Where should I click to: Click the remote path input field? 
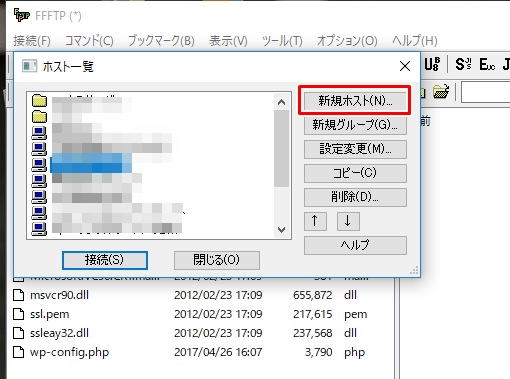coord(486,92)
